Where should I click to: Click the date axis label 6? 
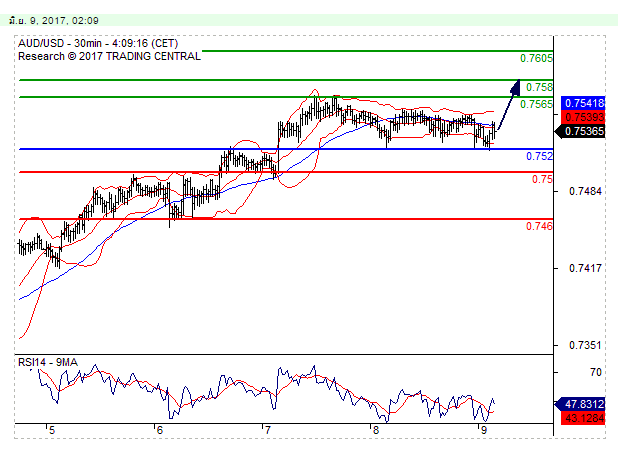click(160, 430)
